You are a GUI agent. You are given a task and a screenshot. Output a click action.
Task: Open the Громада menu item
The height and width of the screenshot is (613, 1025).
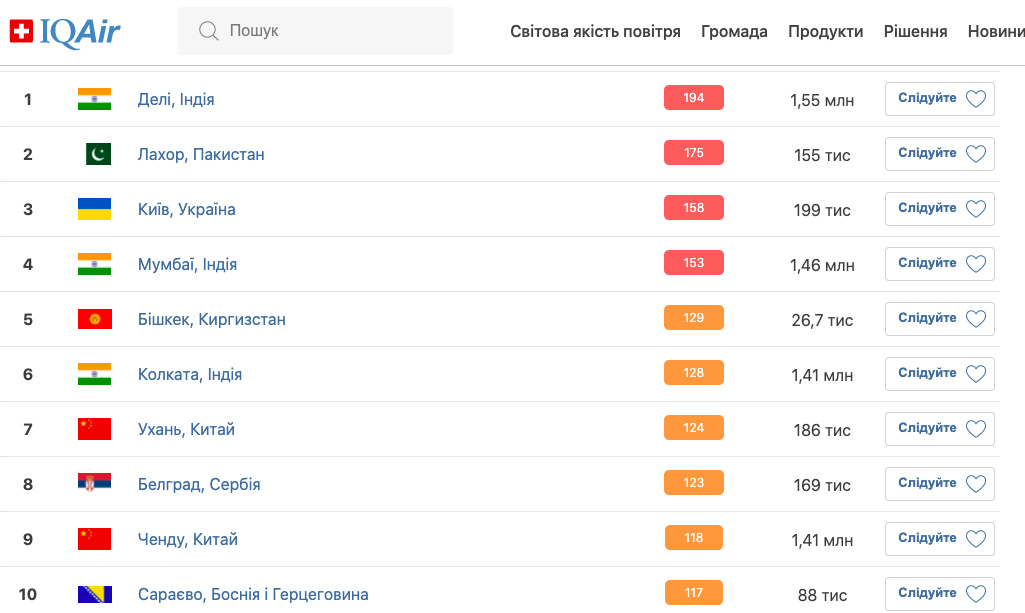tap(734, 31)
